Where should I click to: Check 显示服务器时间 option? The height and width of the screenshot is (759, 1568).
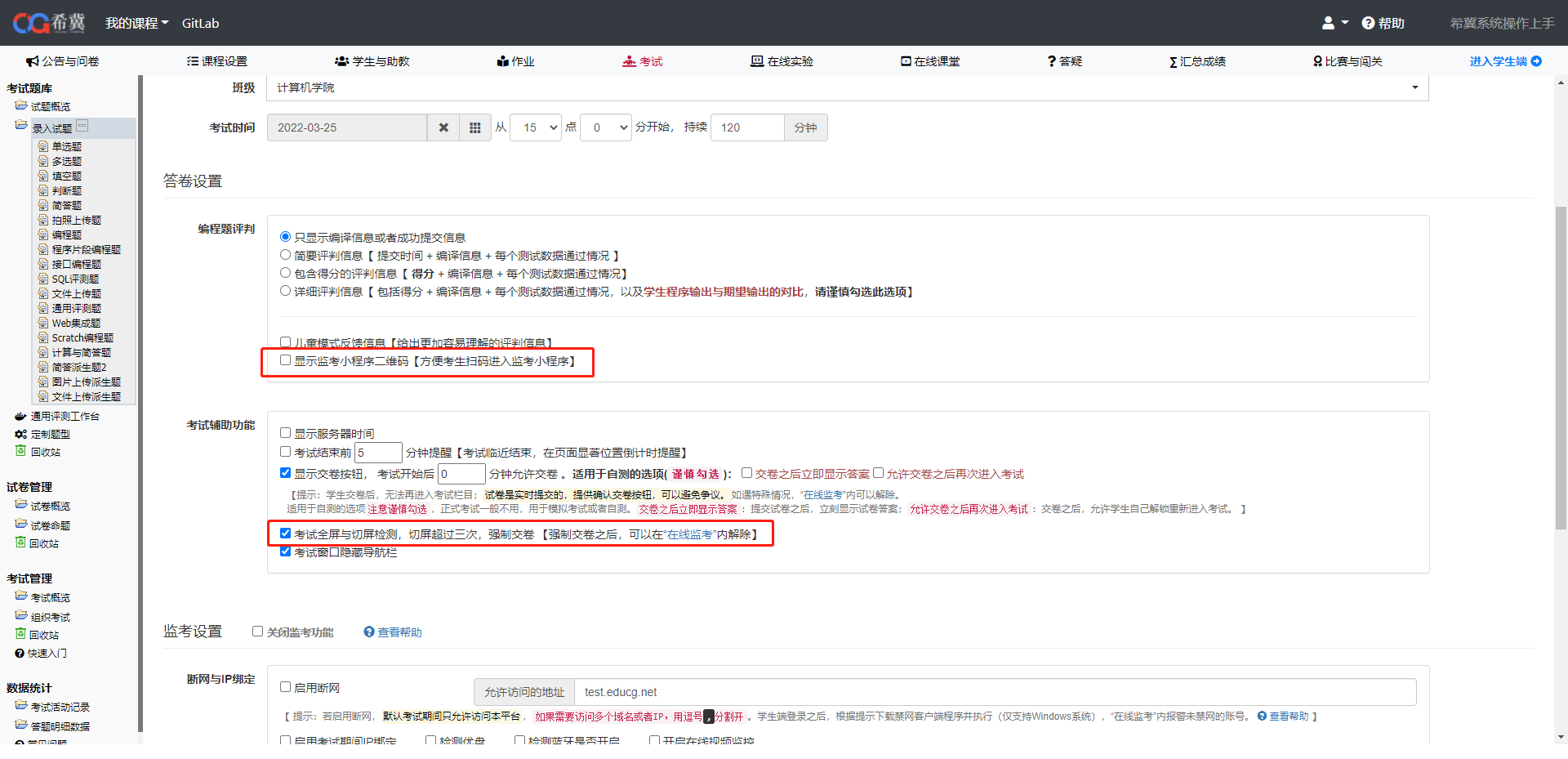285,433
